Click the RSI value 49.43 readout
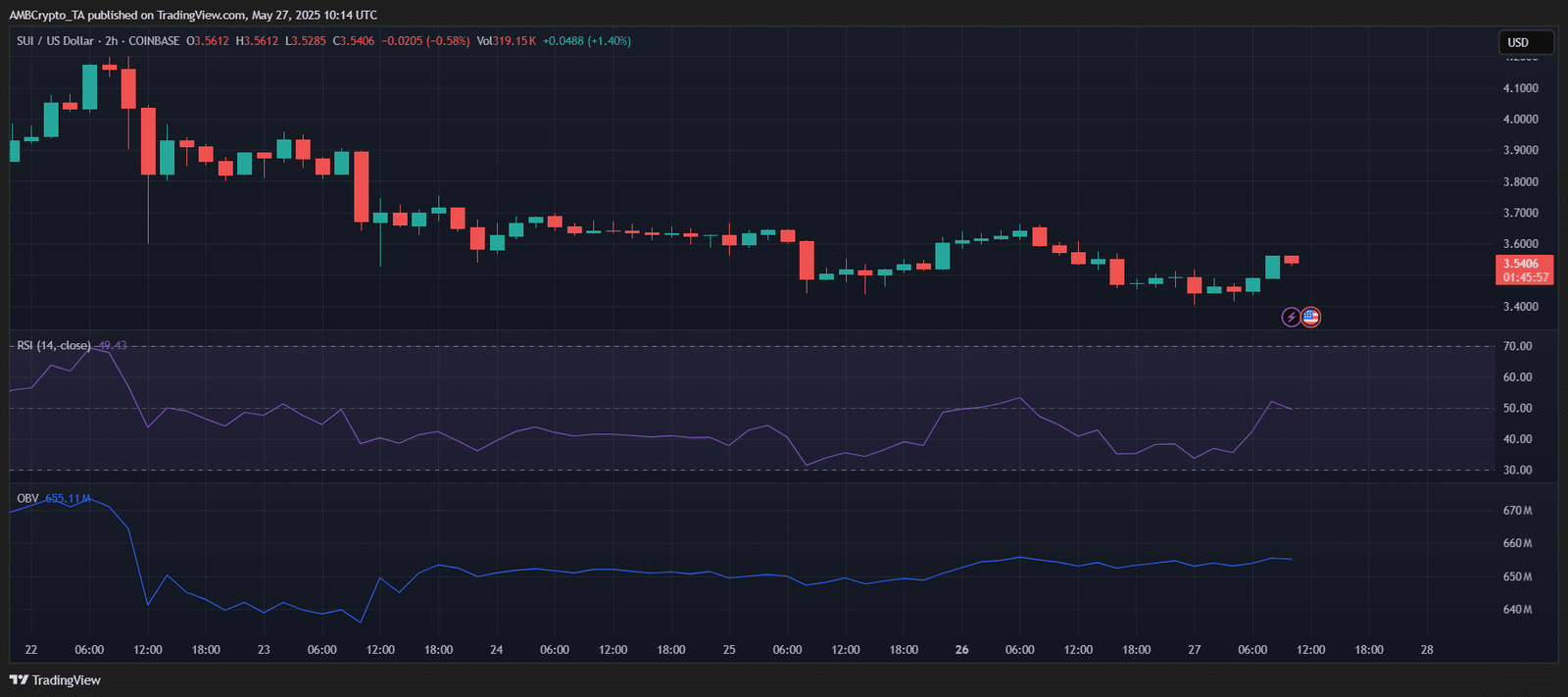Screen dimensions: 1568x697 pos(113,346)
